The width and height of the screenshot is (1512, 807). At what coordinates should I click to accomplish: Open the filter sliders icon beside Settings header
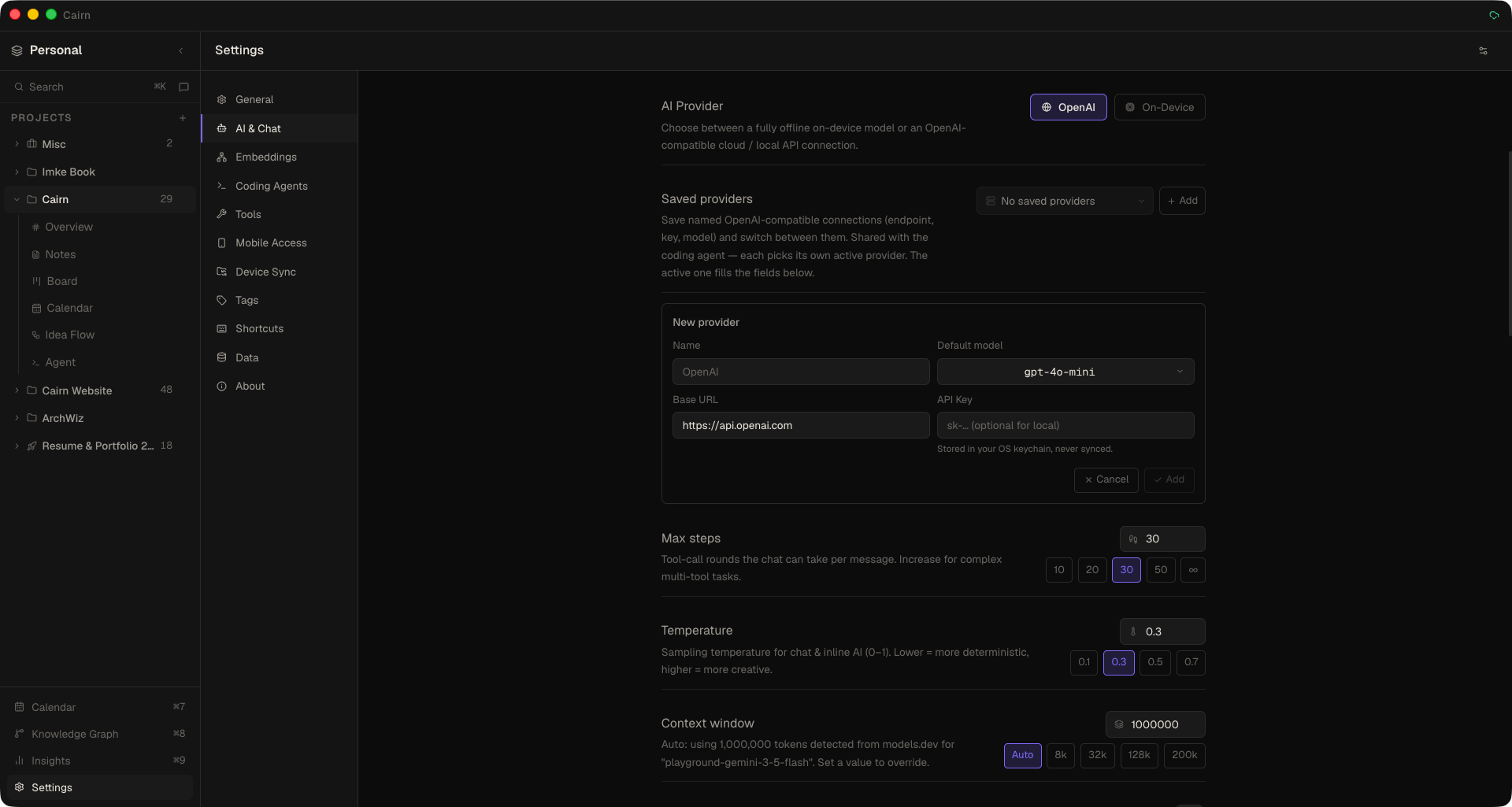[x=1483, y=50]
